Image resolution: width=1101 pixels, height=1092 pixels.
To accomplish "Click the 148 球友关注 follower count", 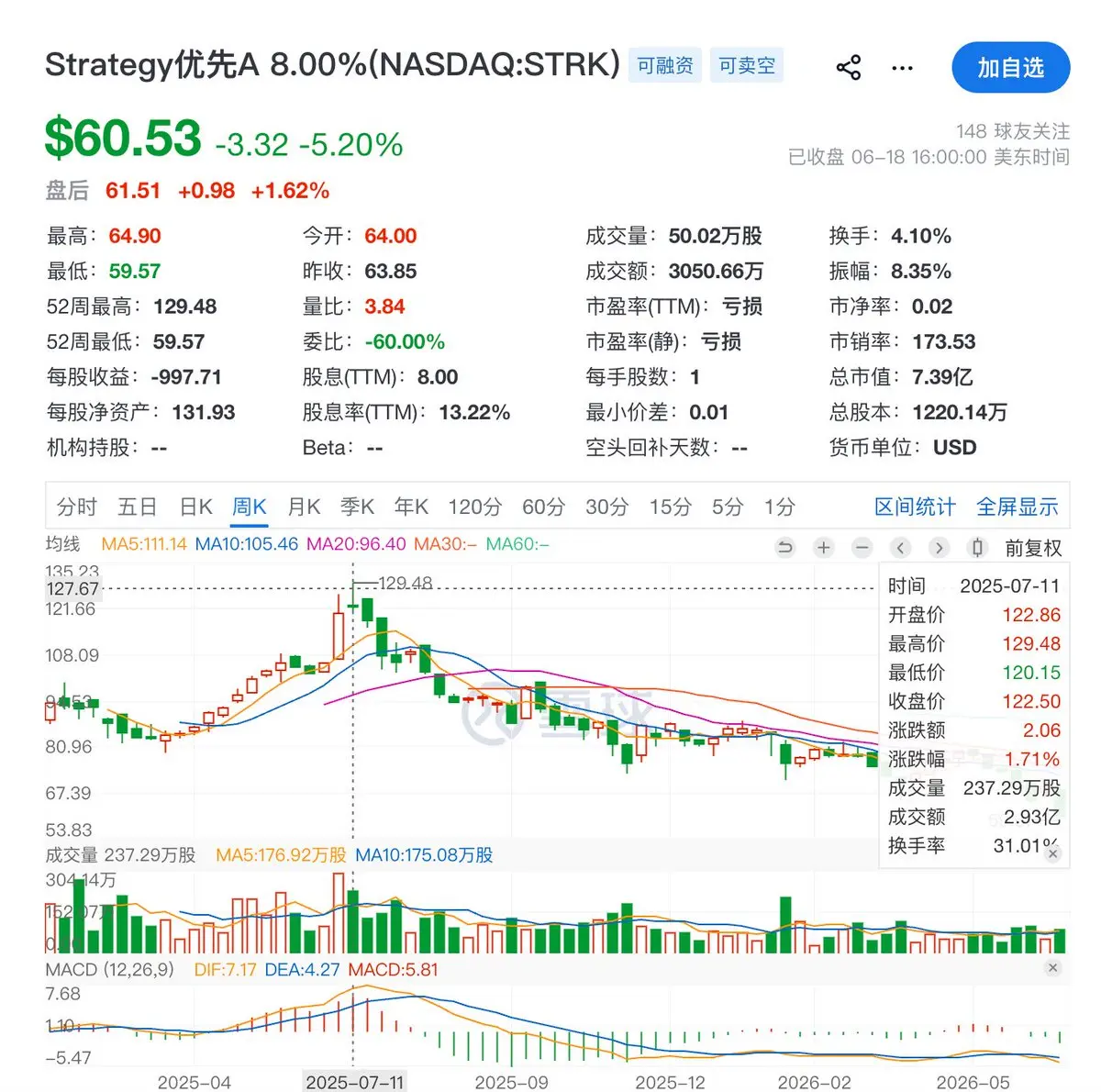I will 1013,131.
